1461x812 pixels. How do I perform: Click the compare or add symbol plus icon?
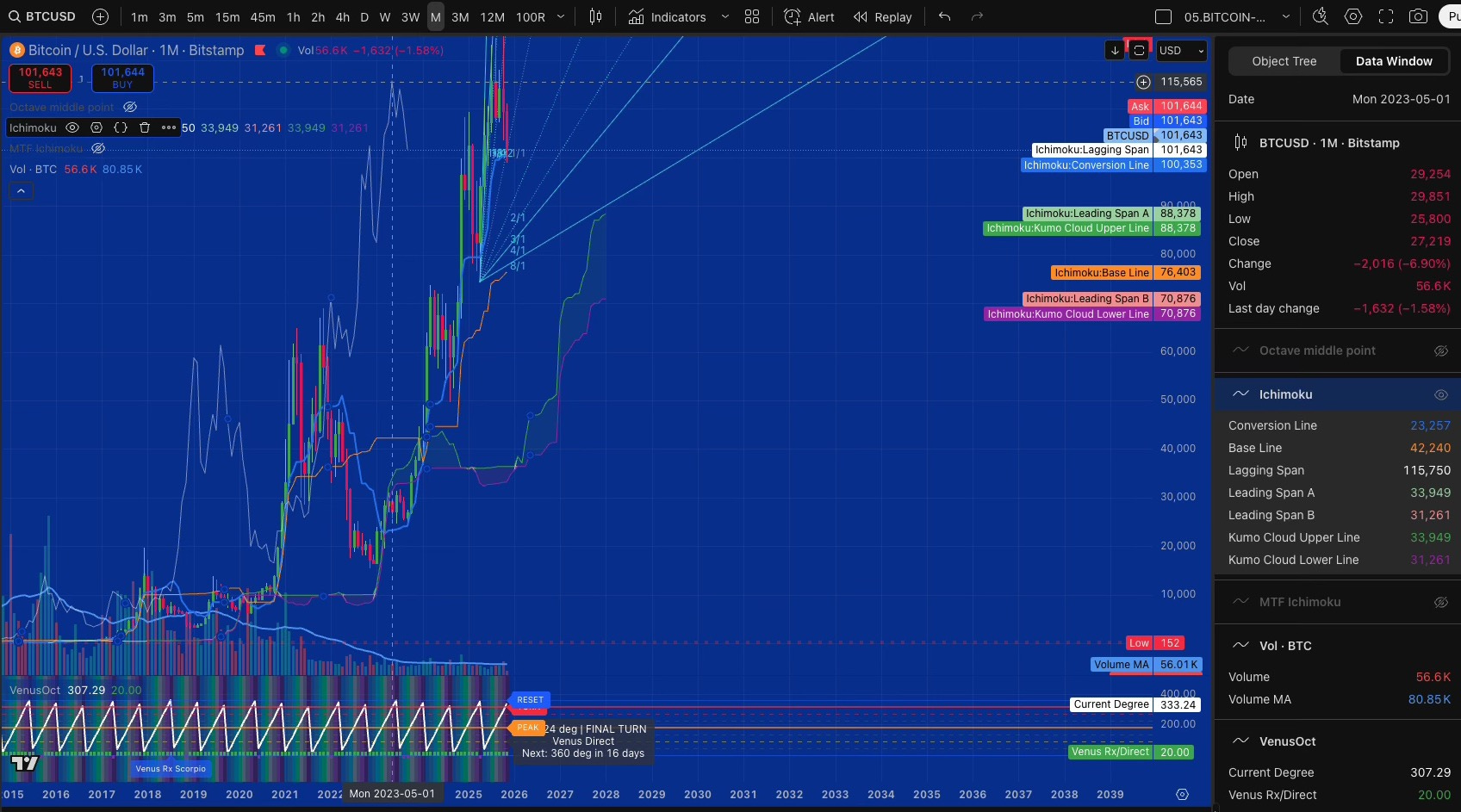coord(100,16)
